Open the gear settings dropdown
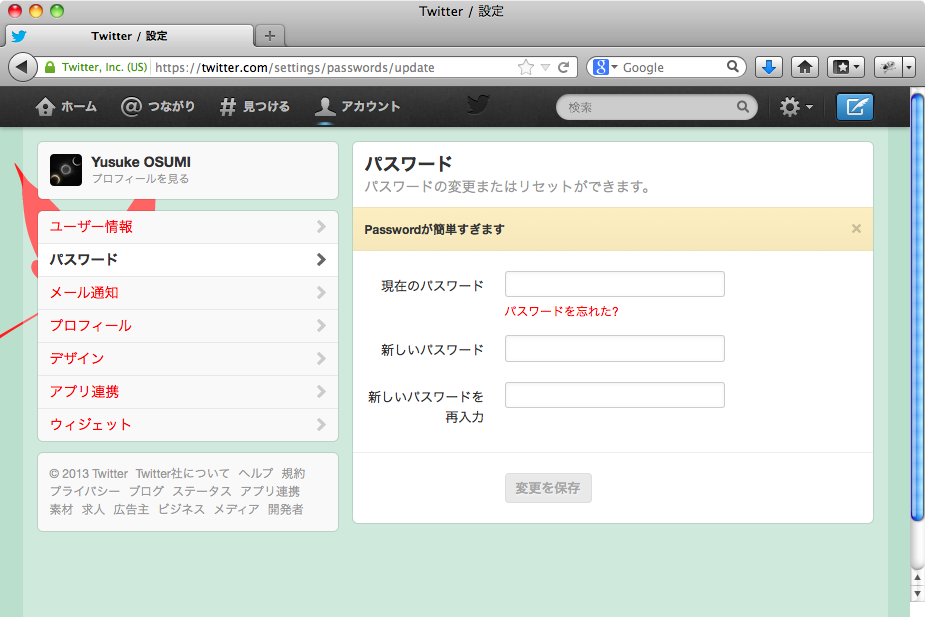This screenshot has width=925, height=617. coord(796,107)
